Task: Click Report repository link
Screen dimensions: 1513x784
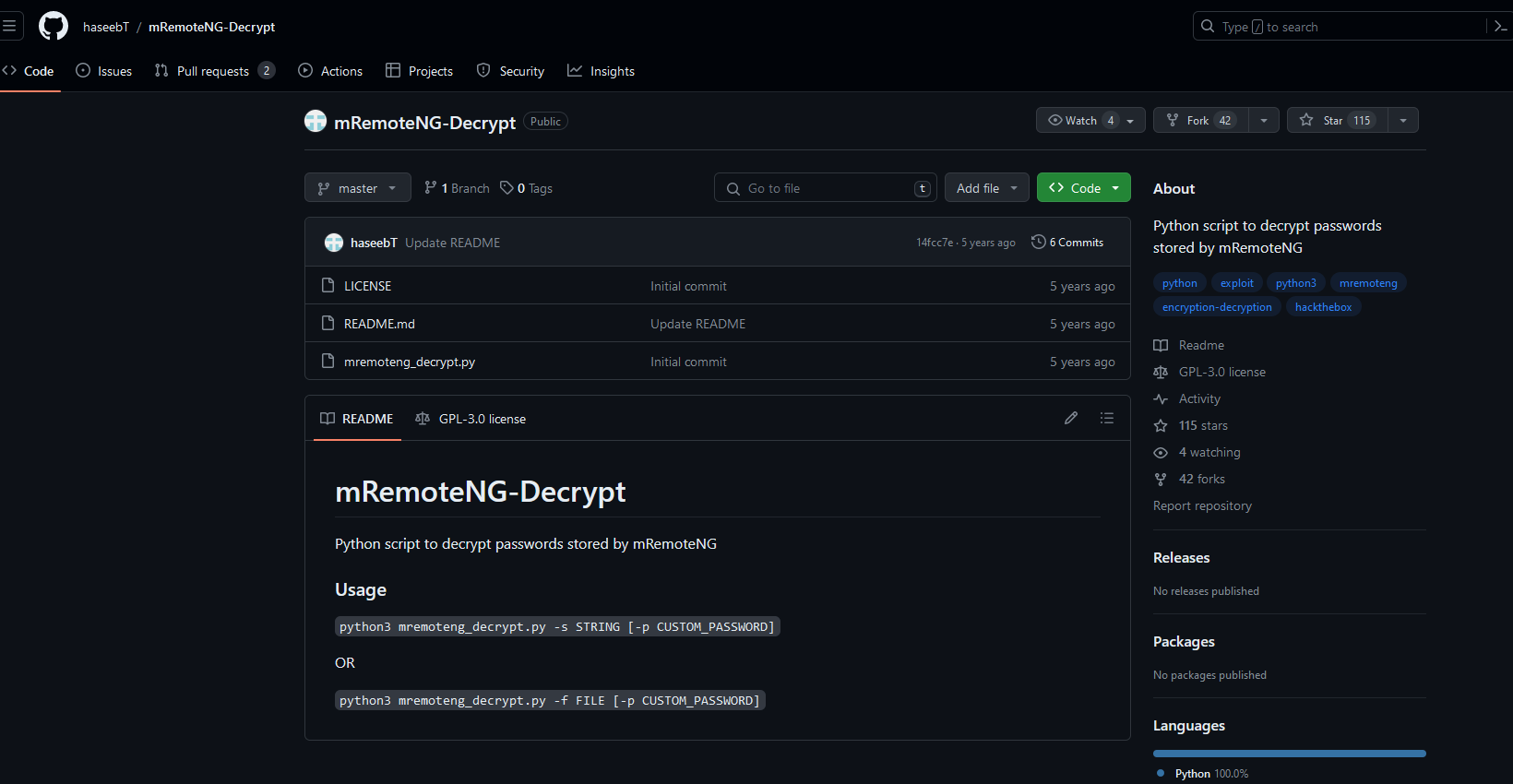Action: click(1202, 505)
